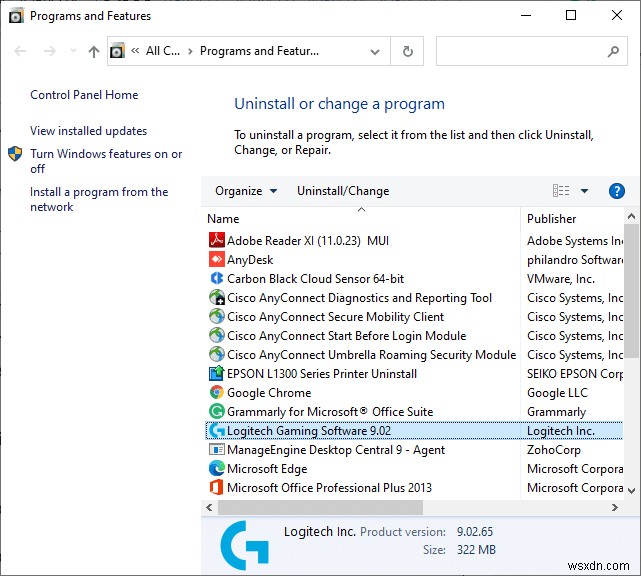Click the horizontal scrollbar thumb
641x576 pixels.
[320, 507]
